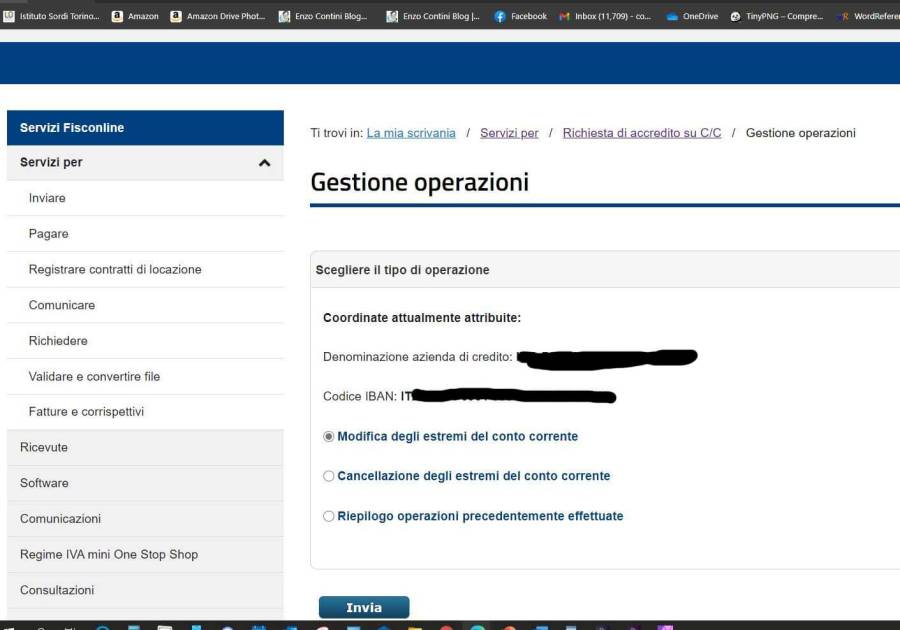The height and width of the screenshot is (630, 900).
Task: Go to Richiesta di accredito su C/C breadcrumb
Action: [641, 133]
